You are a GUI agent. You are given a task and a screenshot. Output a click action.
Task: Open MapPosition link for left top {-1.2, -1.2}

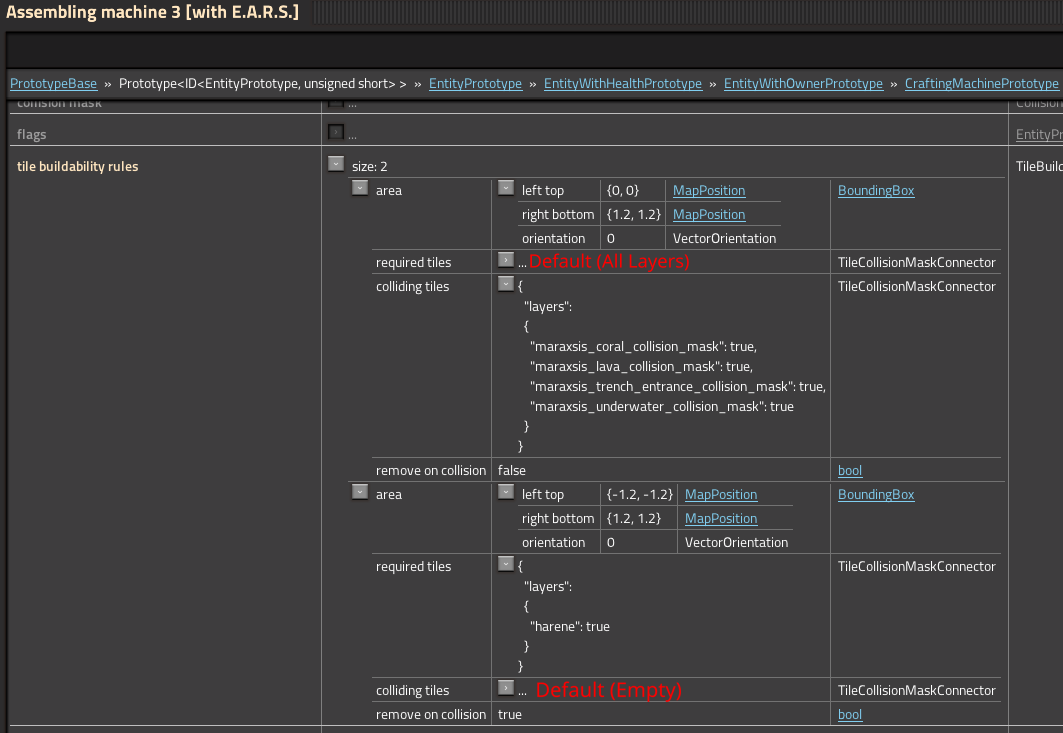click(721, 494)
